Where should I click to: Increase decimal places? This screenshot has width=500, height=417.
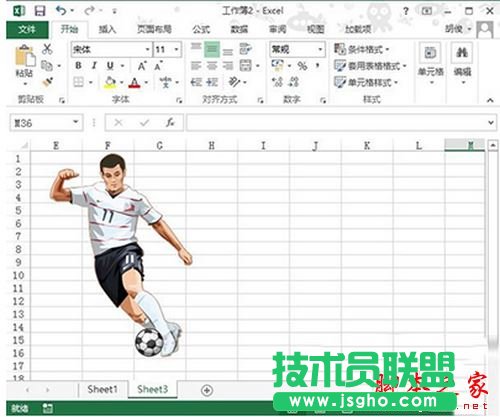[x=277, y=82]
